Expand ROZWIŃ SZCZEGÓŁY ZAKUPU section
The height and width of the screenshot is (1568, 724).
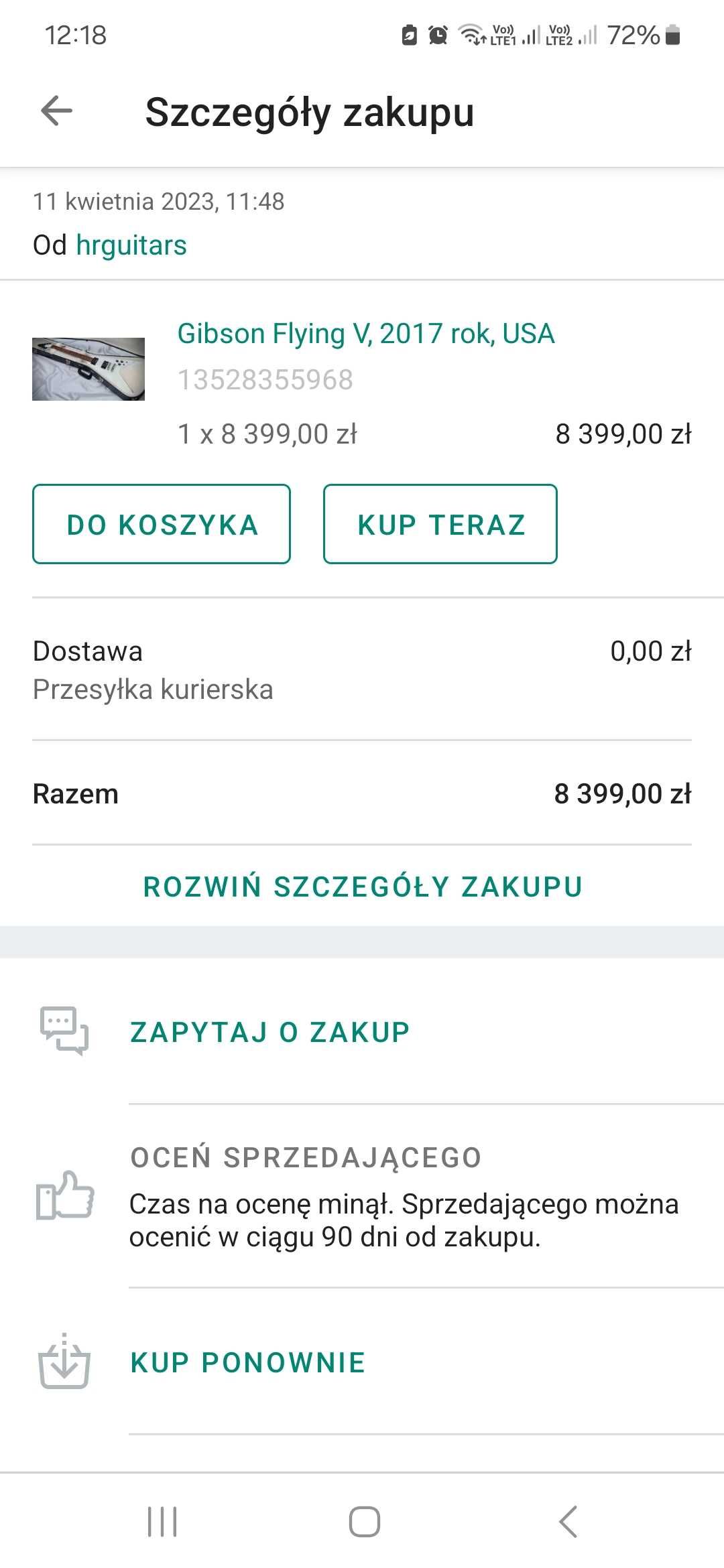pos(363,886)
